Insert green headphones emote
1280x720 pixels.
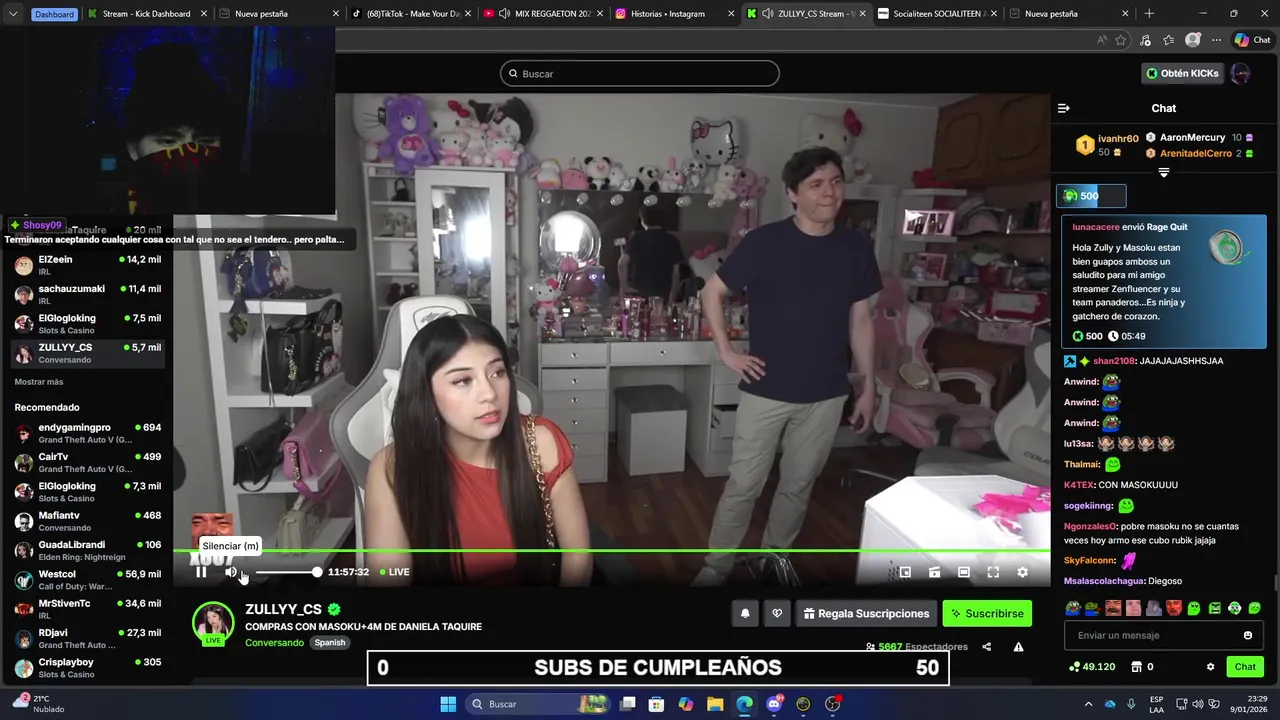click(1235, 608)
